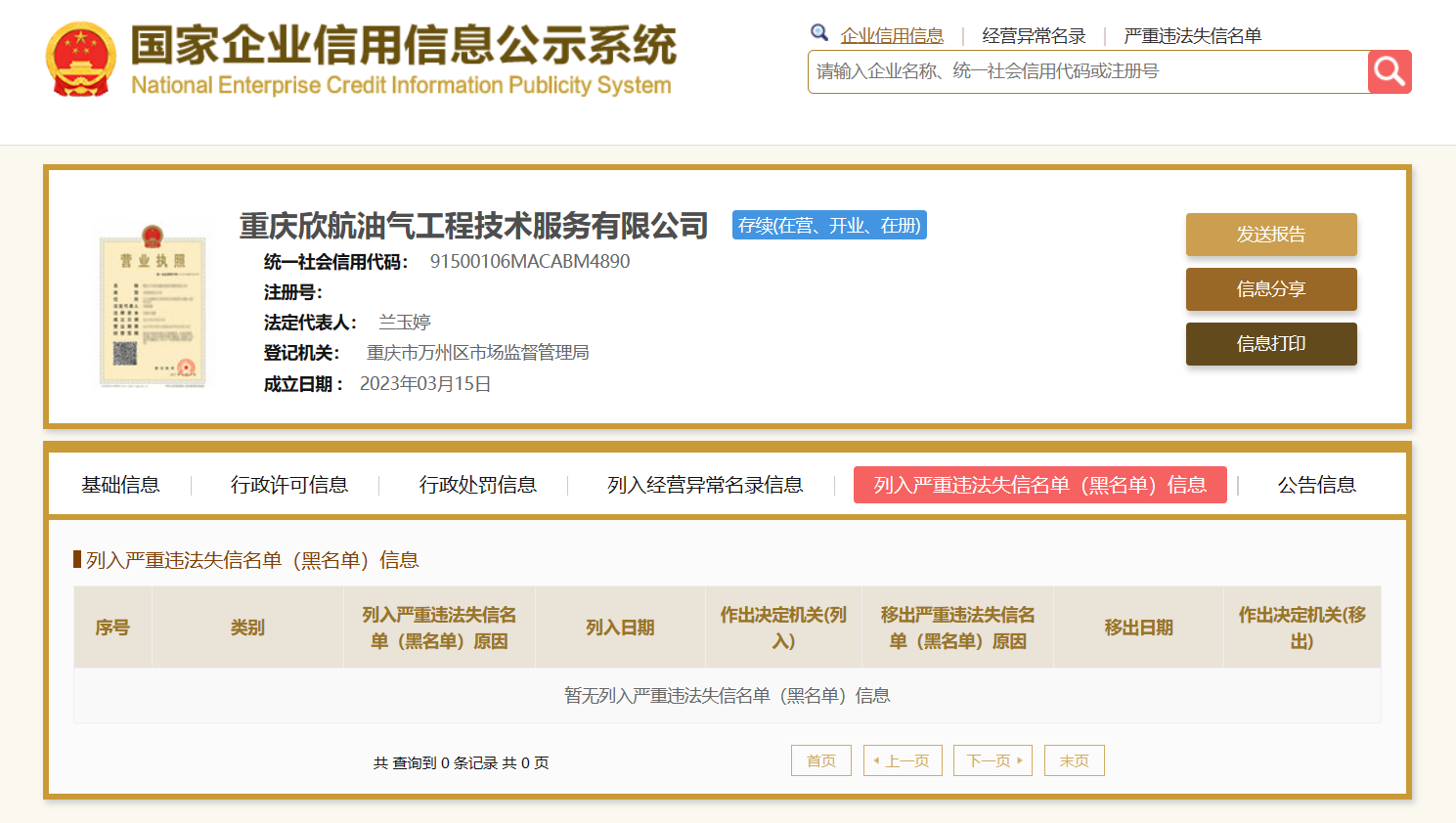
Task: Click the 国家企业信用信息公示系统 site title
Action: click(403, 45)
